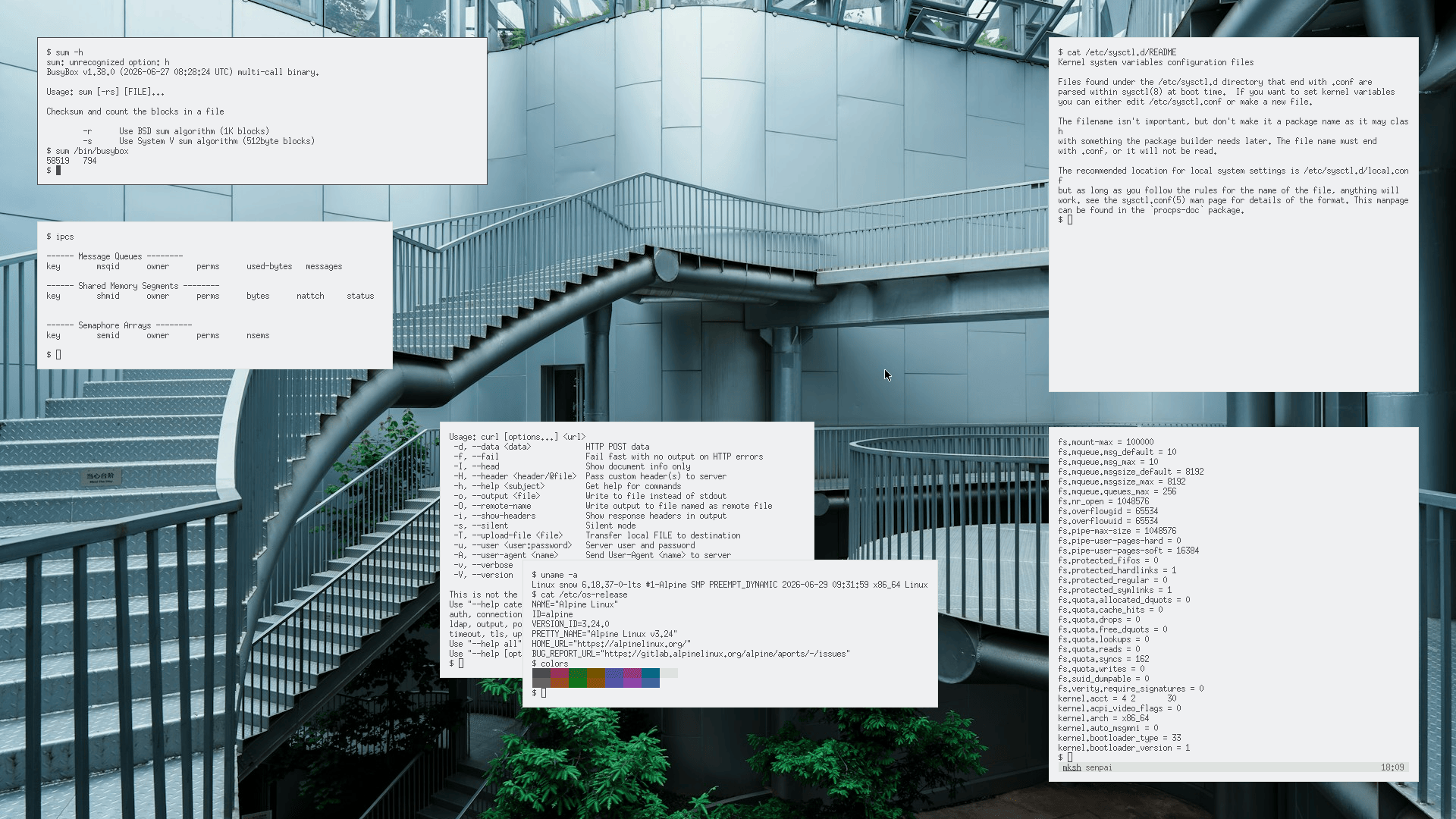The width and height of the screenshot is (1456, 819).
Task: Click the "$ sum /bin/busybox" command
Action: pos(87,151)
